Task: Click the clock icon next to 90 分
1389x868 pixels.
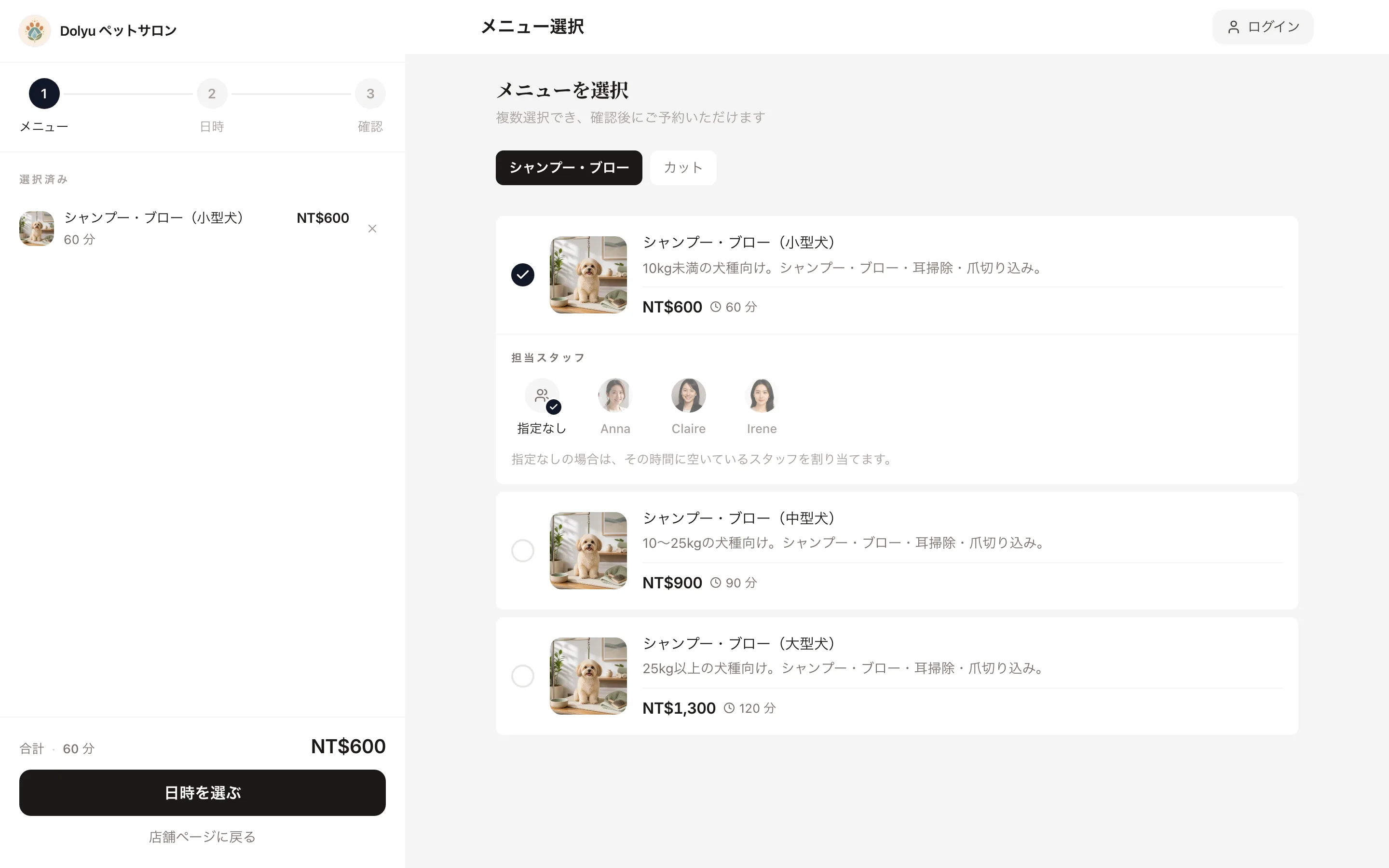Action: click(716, 583)
